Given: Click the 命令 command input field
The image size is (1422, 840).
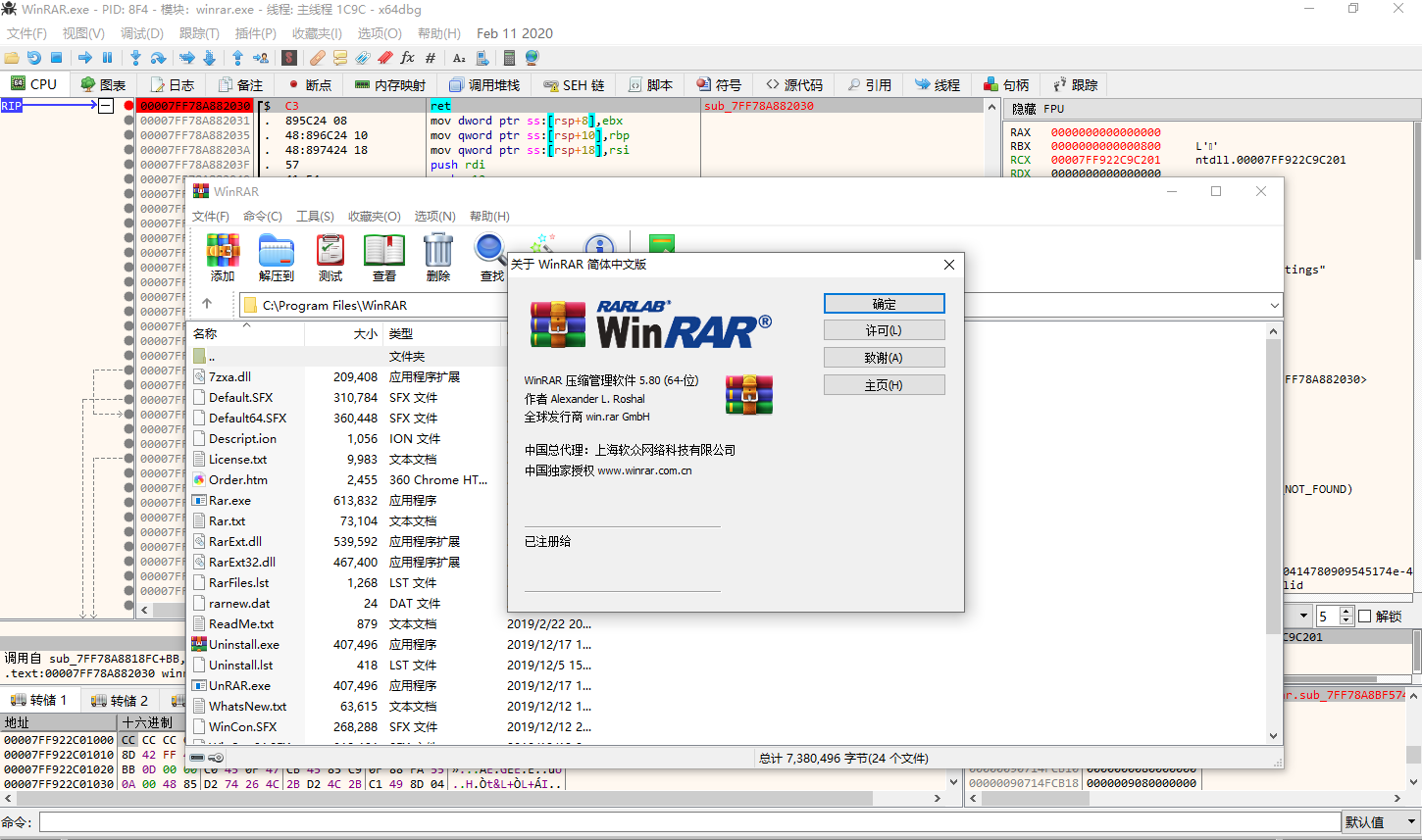Looking at the screenshot, I should click(x=689, y=822).
